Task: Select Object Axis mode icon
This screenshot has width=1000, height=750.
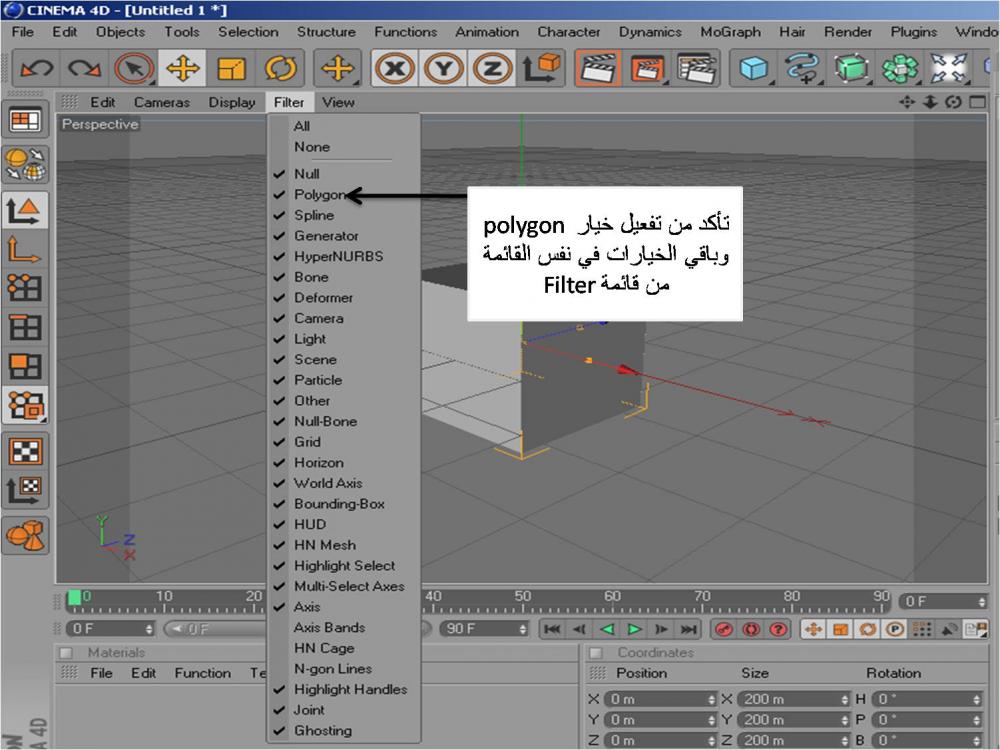Action: coord(25,249)
